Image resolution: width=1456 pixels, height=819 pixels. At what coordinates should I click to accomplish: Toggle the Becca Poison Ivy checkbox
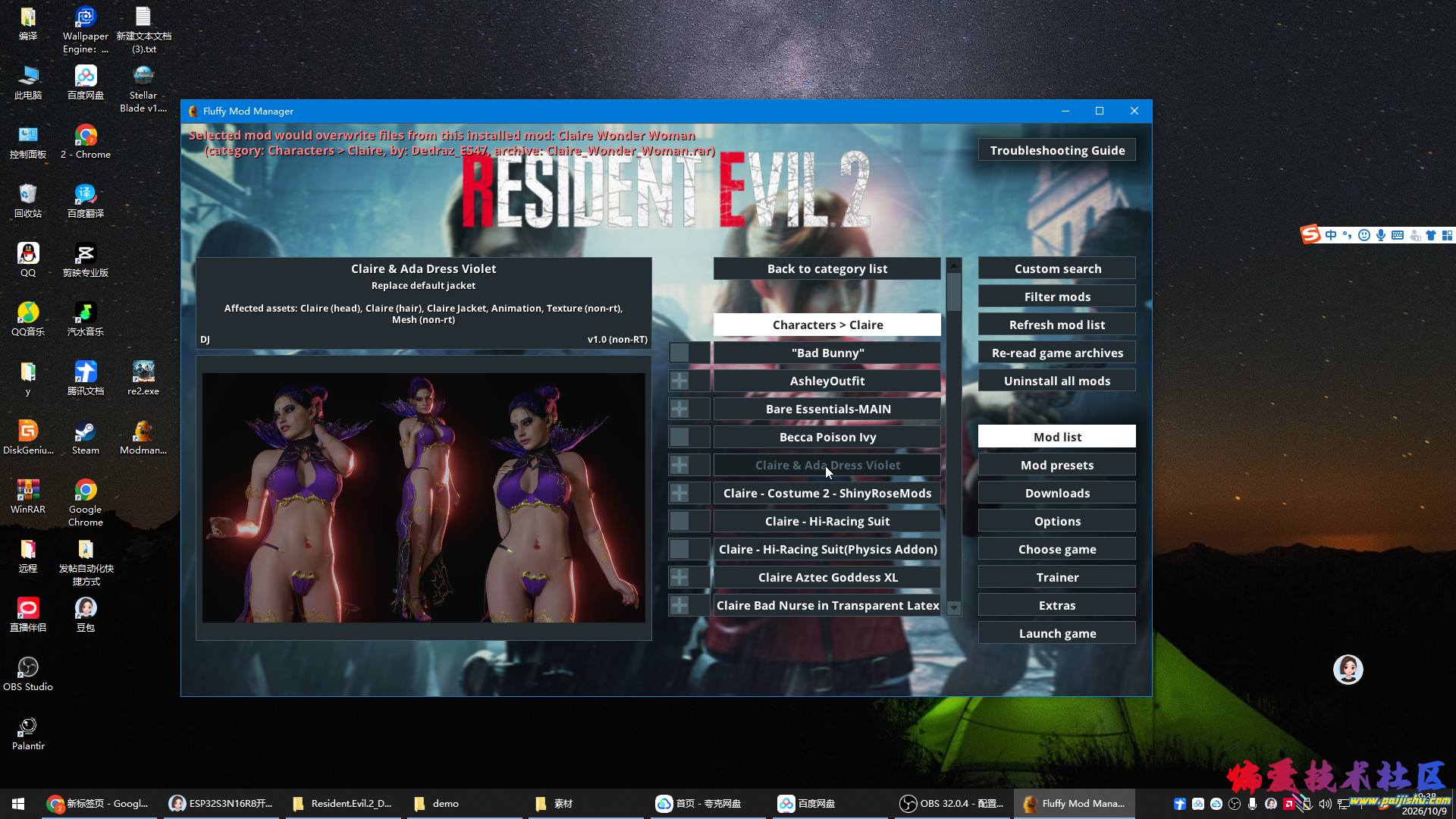tap(679, 437)
